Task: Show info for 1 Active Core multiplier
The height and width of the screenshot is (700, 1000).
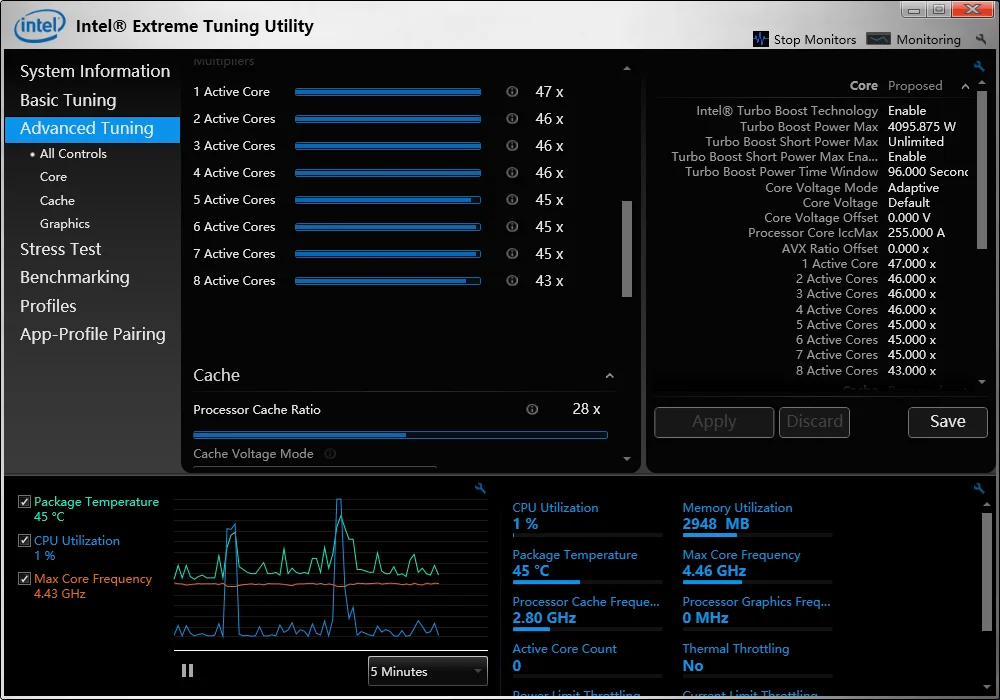Action: [512, 92]
